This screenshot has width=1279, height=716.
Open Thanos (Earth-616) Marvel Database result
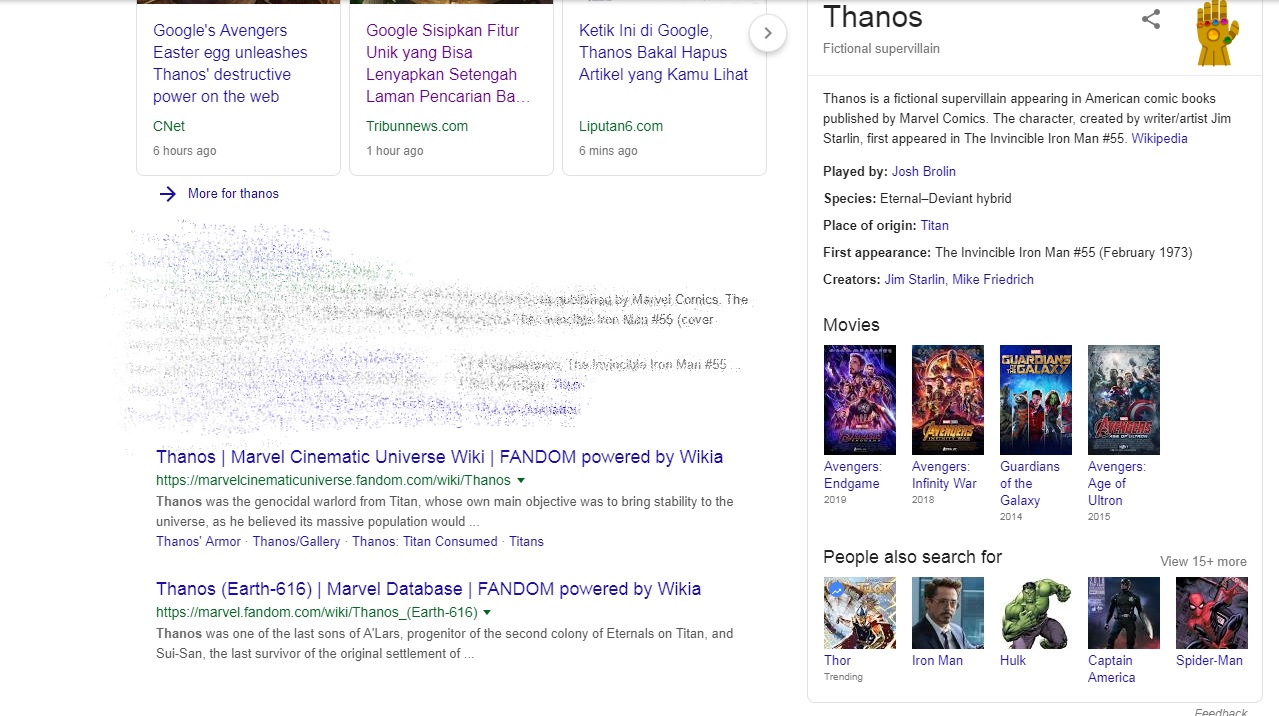428,589
